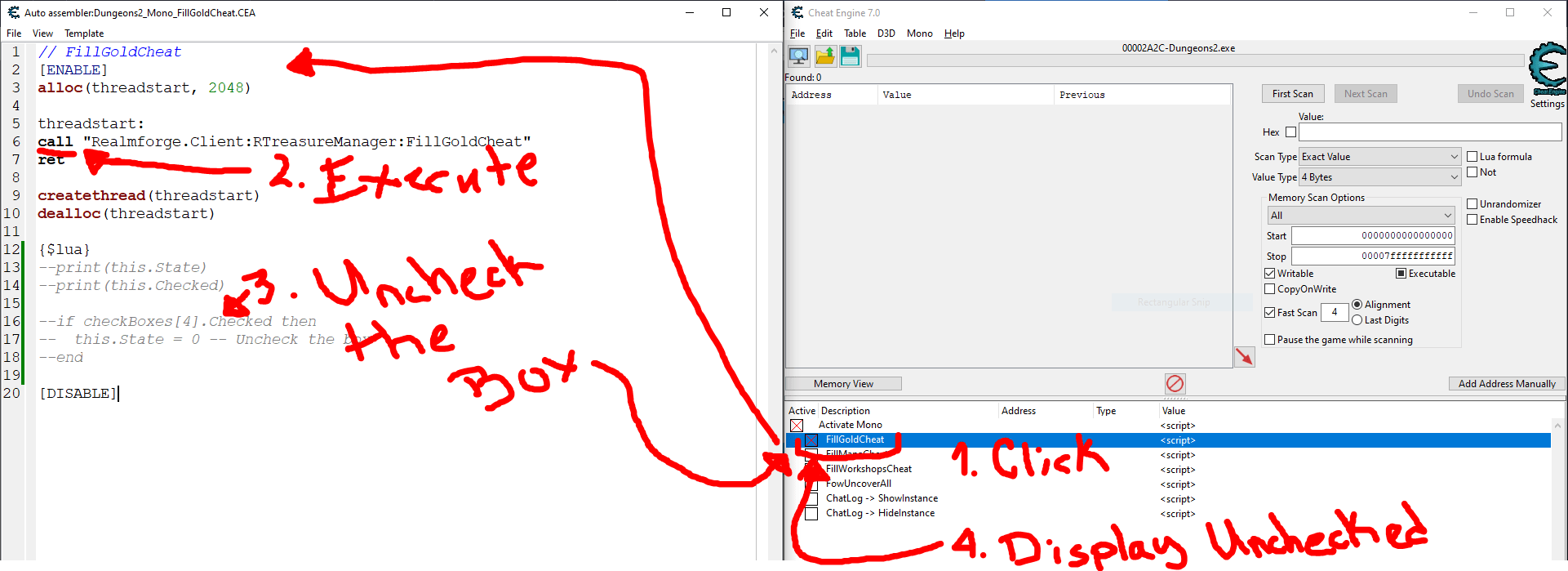Select the Alignment radio button

click(1357, 305)
